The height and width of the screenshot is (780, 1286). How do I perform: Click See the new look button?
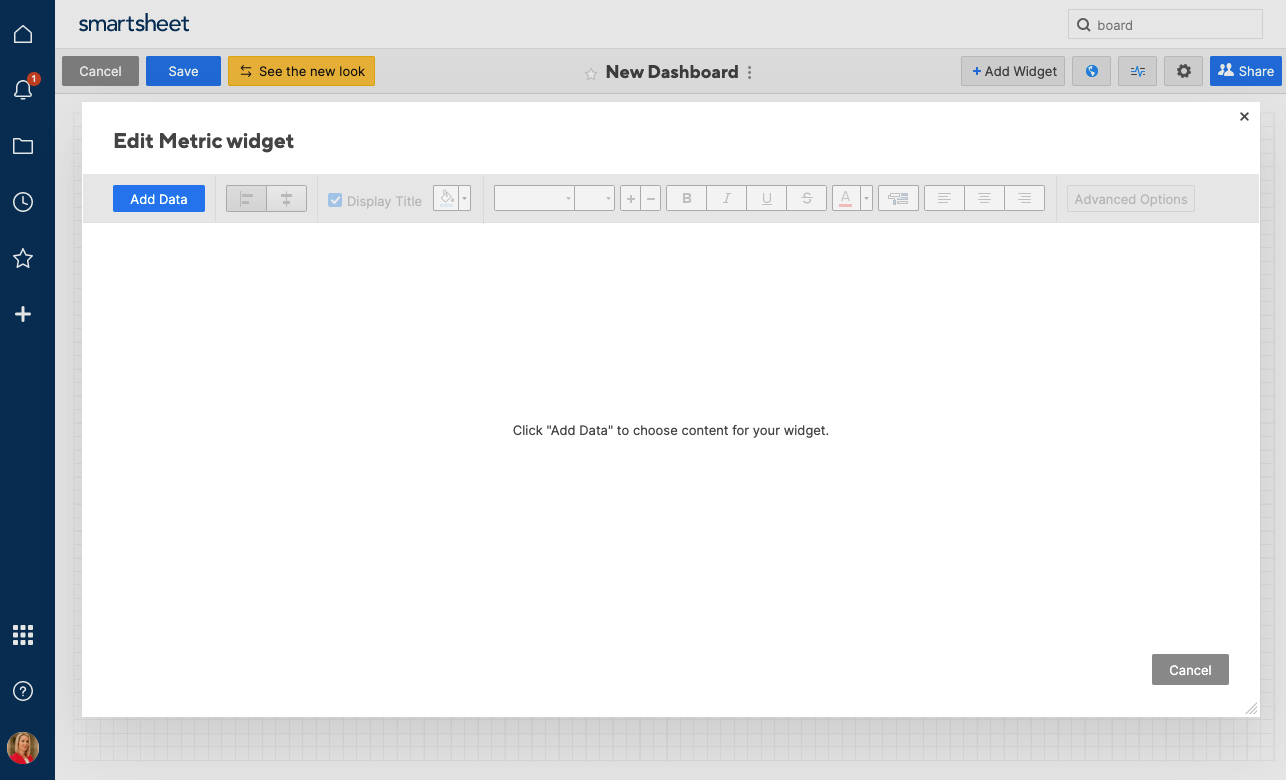click(x=301, y=71)
